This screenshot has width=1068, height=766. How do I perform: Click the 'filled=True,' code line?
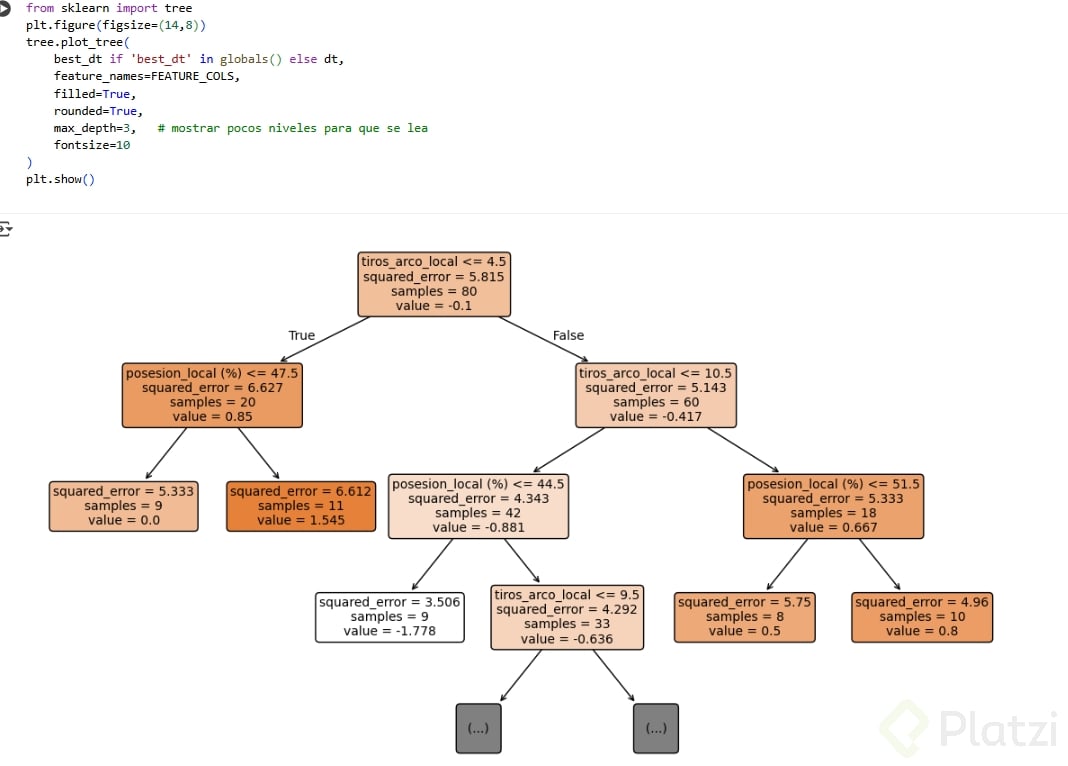95,94
